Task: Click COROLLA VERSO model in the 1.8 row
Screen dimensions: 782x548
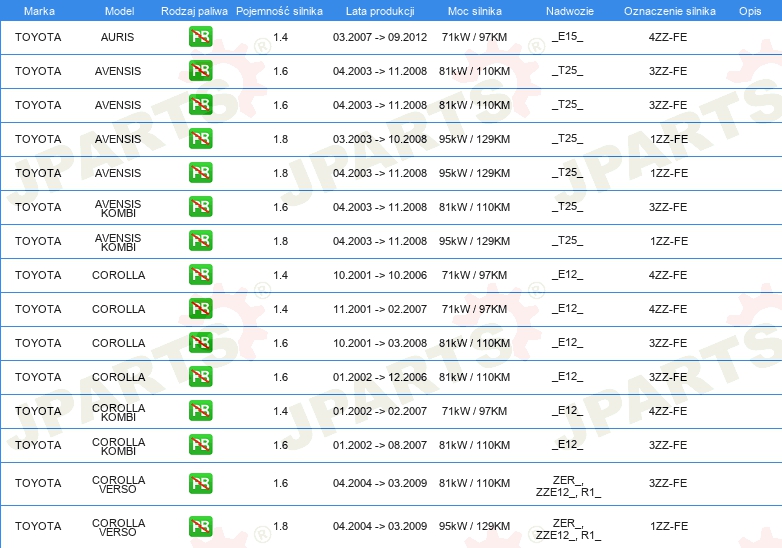Action: tap(119, 528)
